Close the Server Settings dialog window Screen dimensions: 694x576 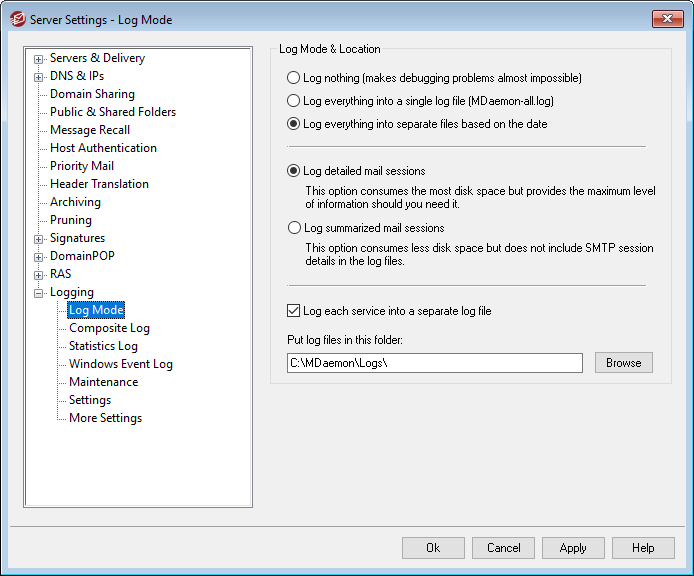pyautogui.click(x=667, y=19)
